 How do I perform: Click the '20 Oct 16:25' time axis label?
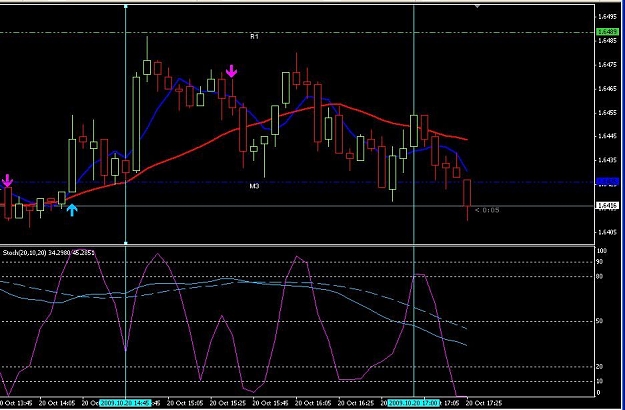click(357, 403)
